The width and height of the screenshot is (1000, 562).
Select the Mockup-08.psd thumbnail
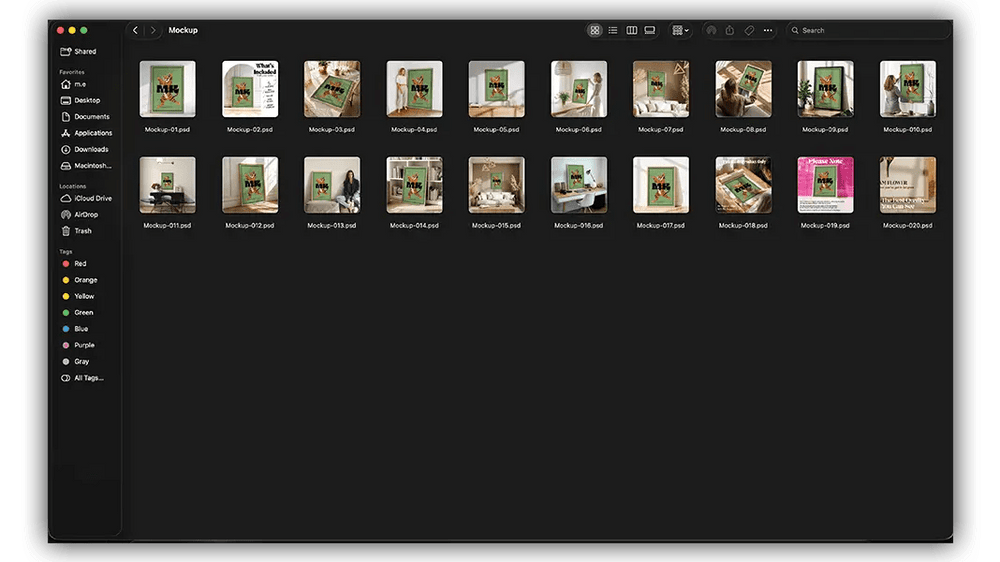743,89
